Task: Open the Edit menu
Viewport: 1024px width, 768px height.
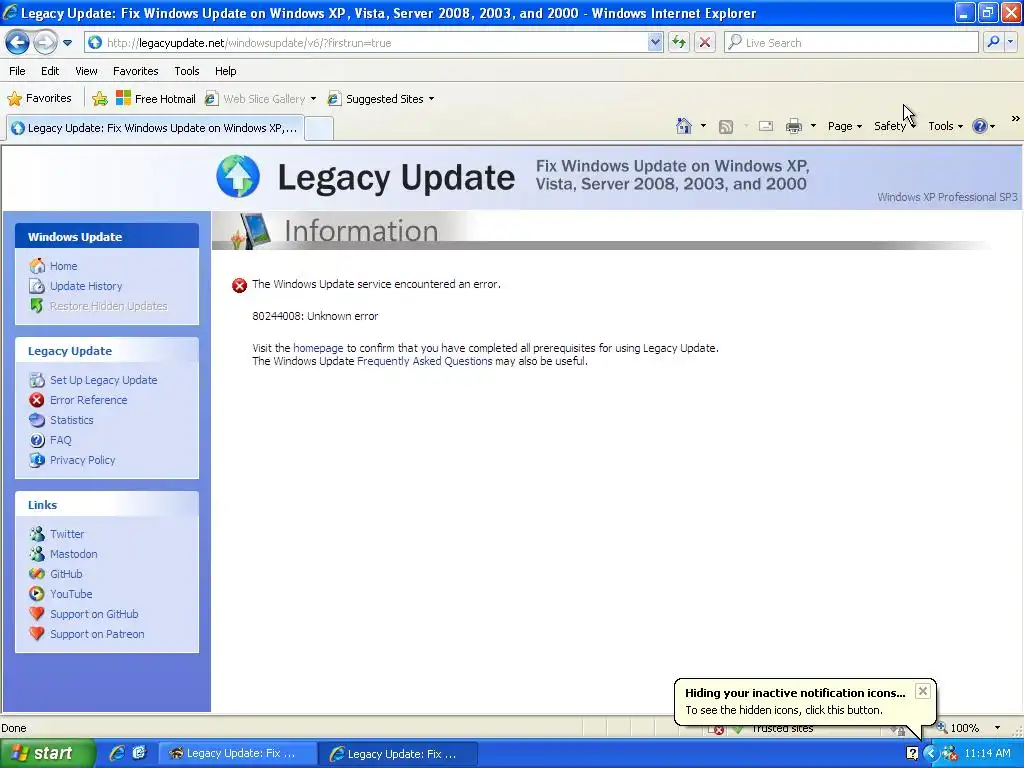Action: 50,71
